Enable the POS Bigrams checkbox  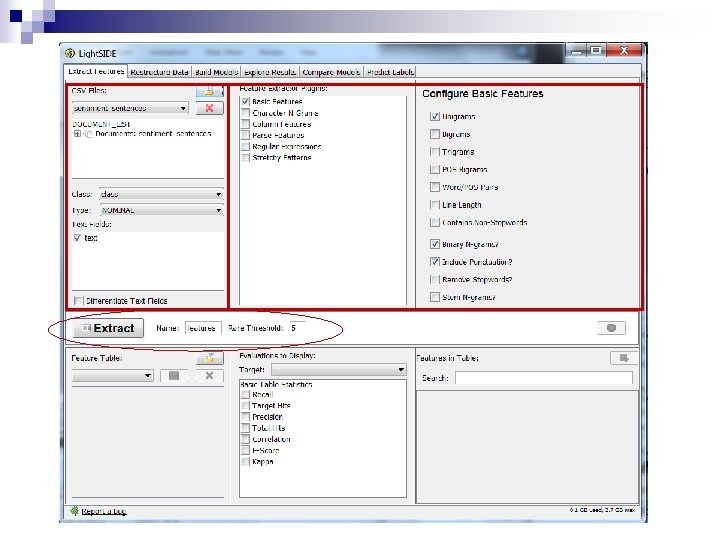point(435,169)
